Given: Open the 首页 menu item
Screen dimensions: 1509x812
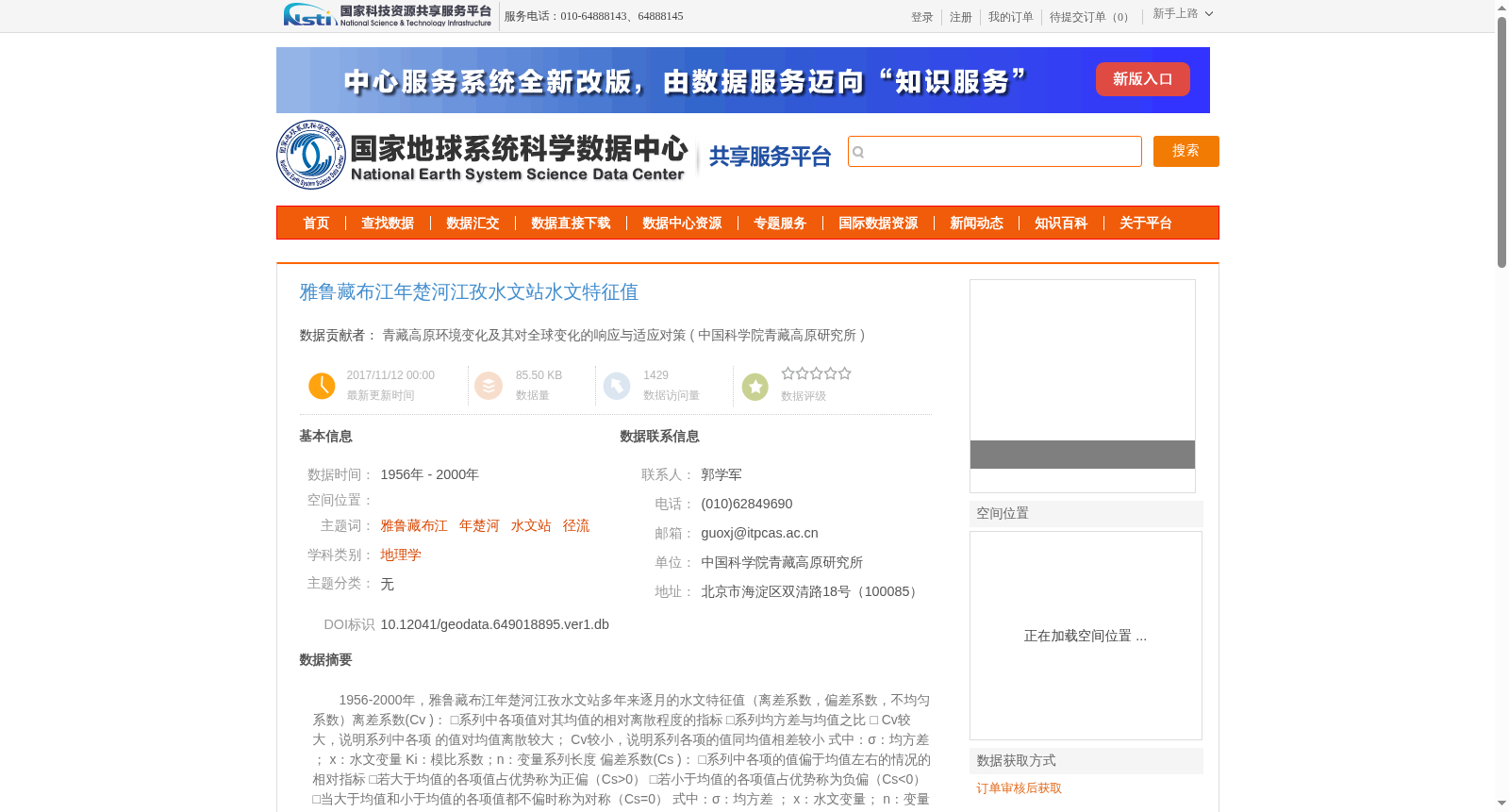Looking at the screenshot, I should [x=316, y=224].
